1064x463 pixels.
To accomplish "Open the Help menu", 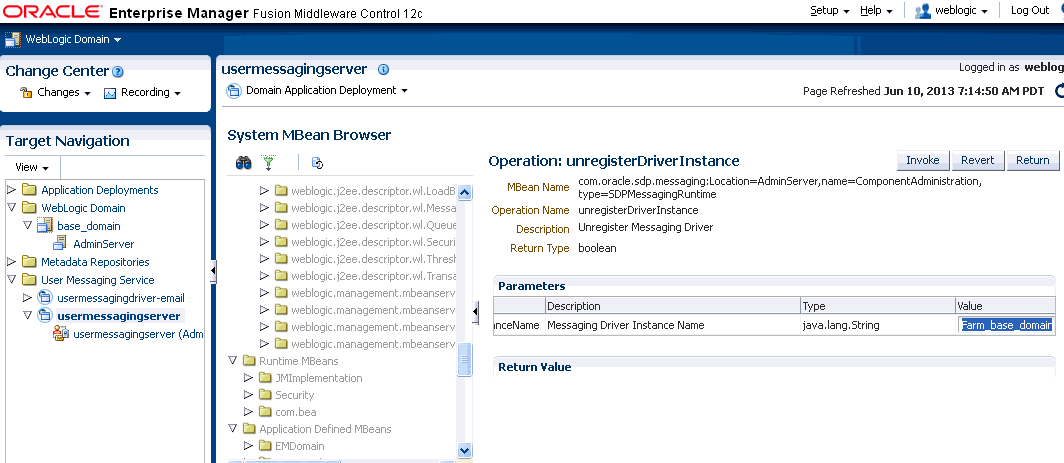I will point(876,10).
